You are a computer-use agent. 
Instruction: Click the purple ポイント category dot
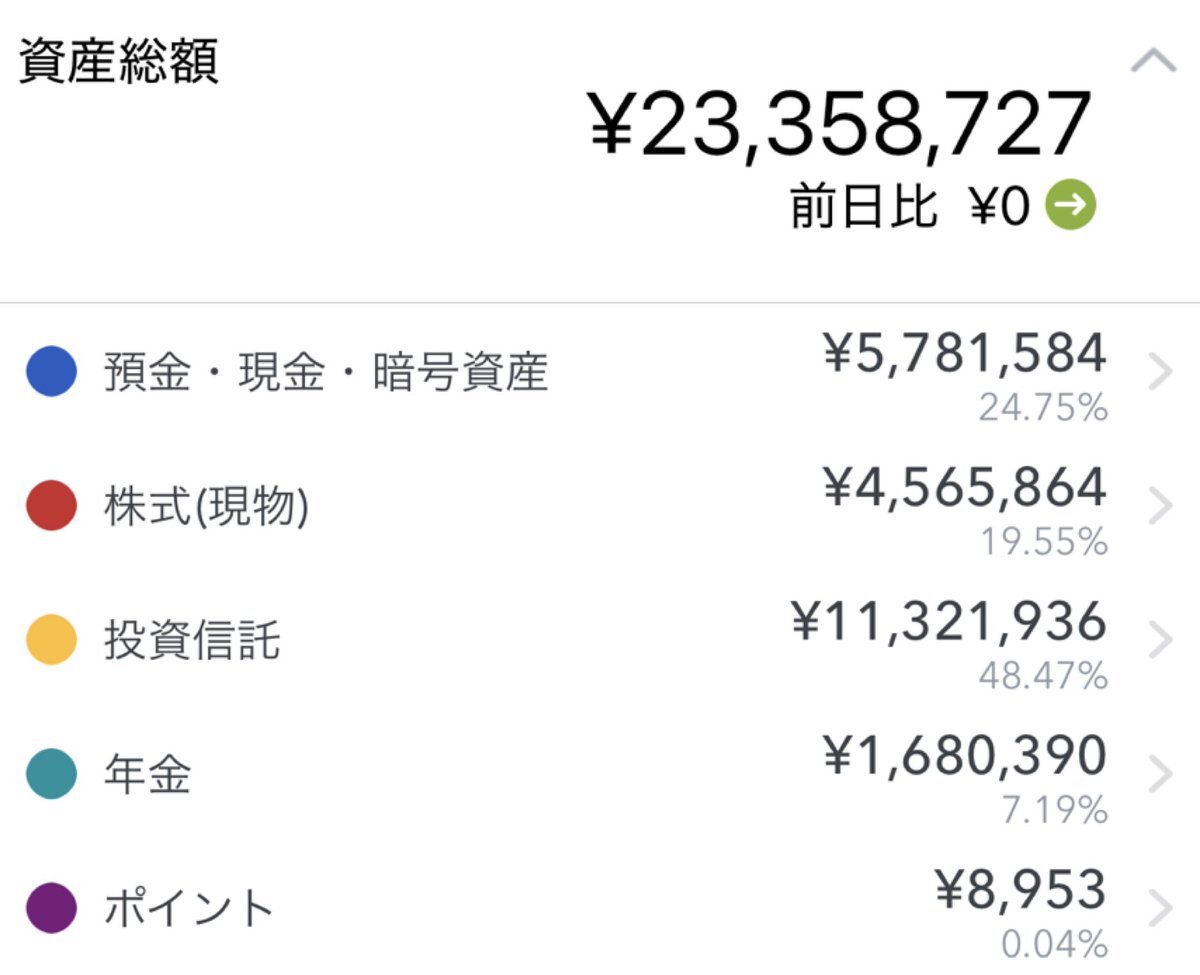click(x=51, y=908)
